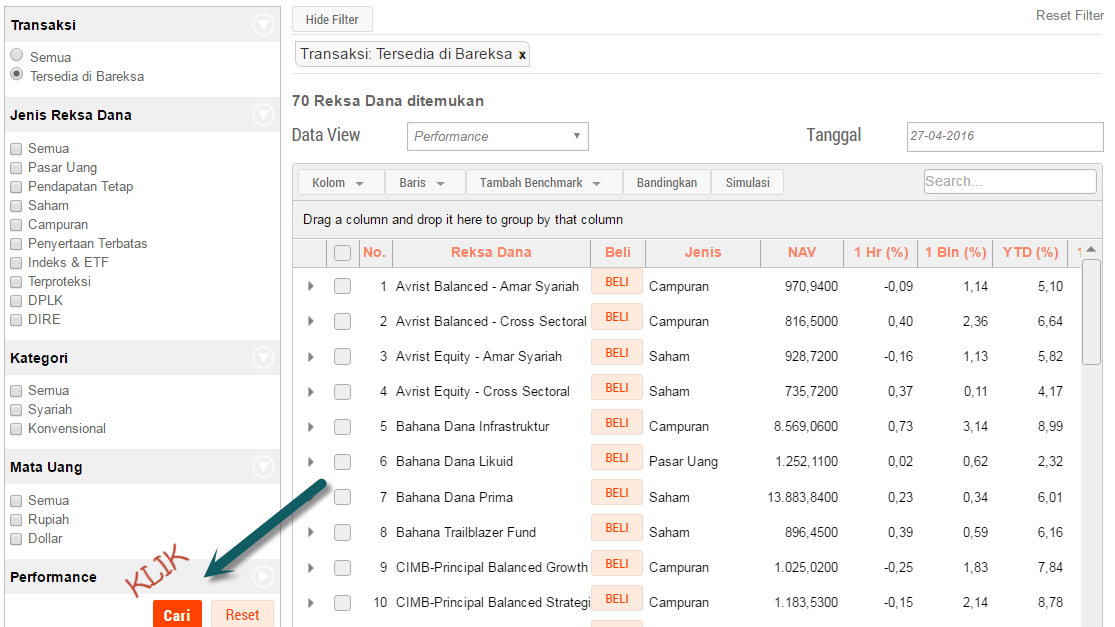Click BELI for Avrist Balanced - Cross Sectoral

coord(617,317)
